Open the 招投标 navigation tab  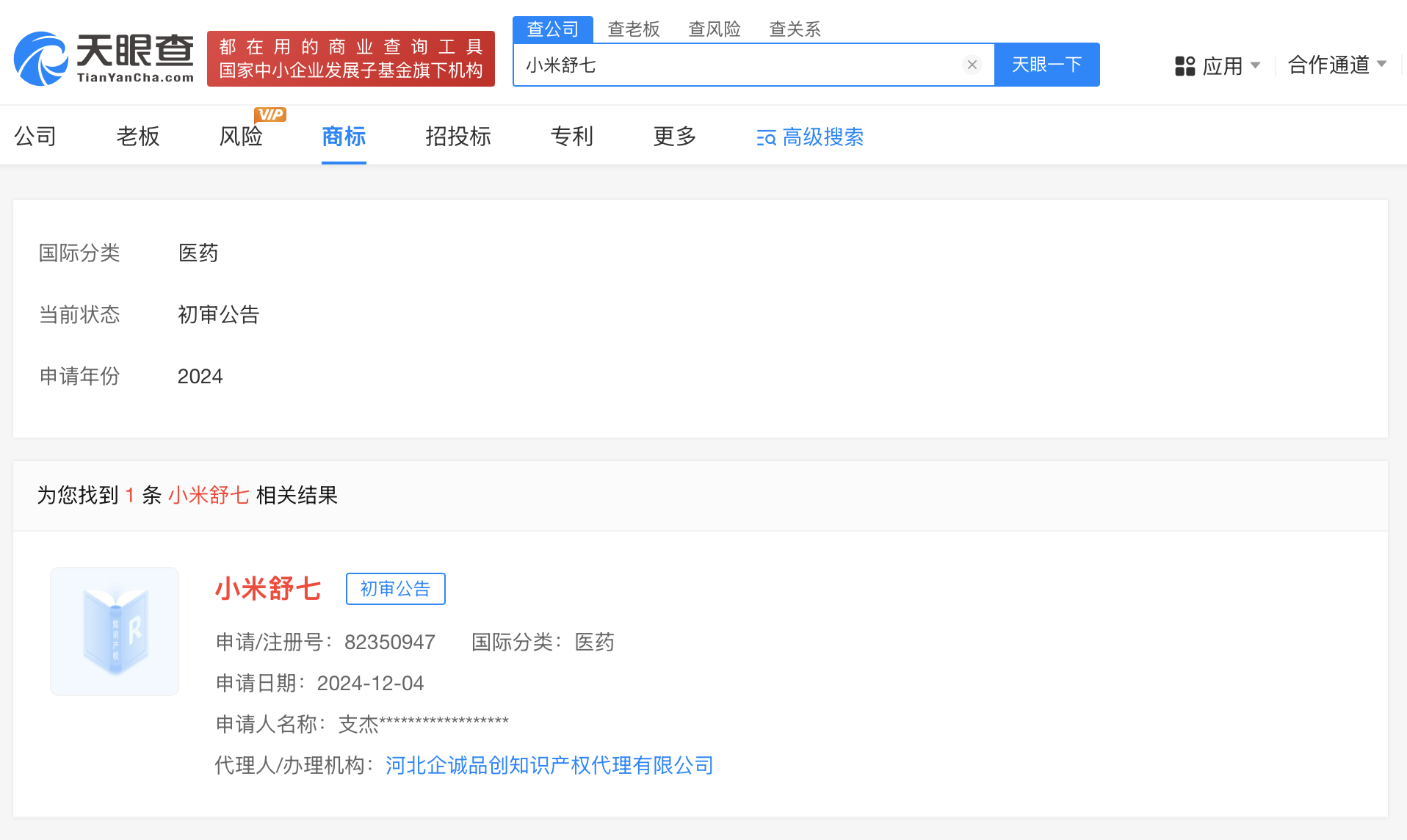pos(458,136)
